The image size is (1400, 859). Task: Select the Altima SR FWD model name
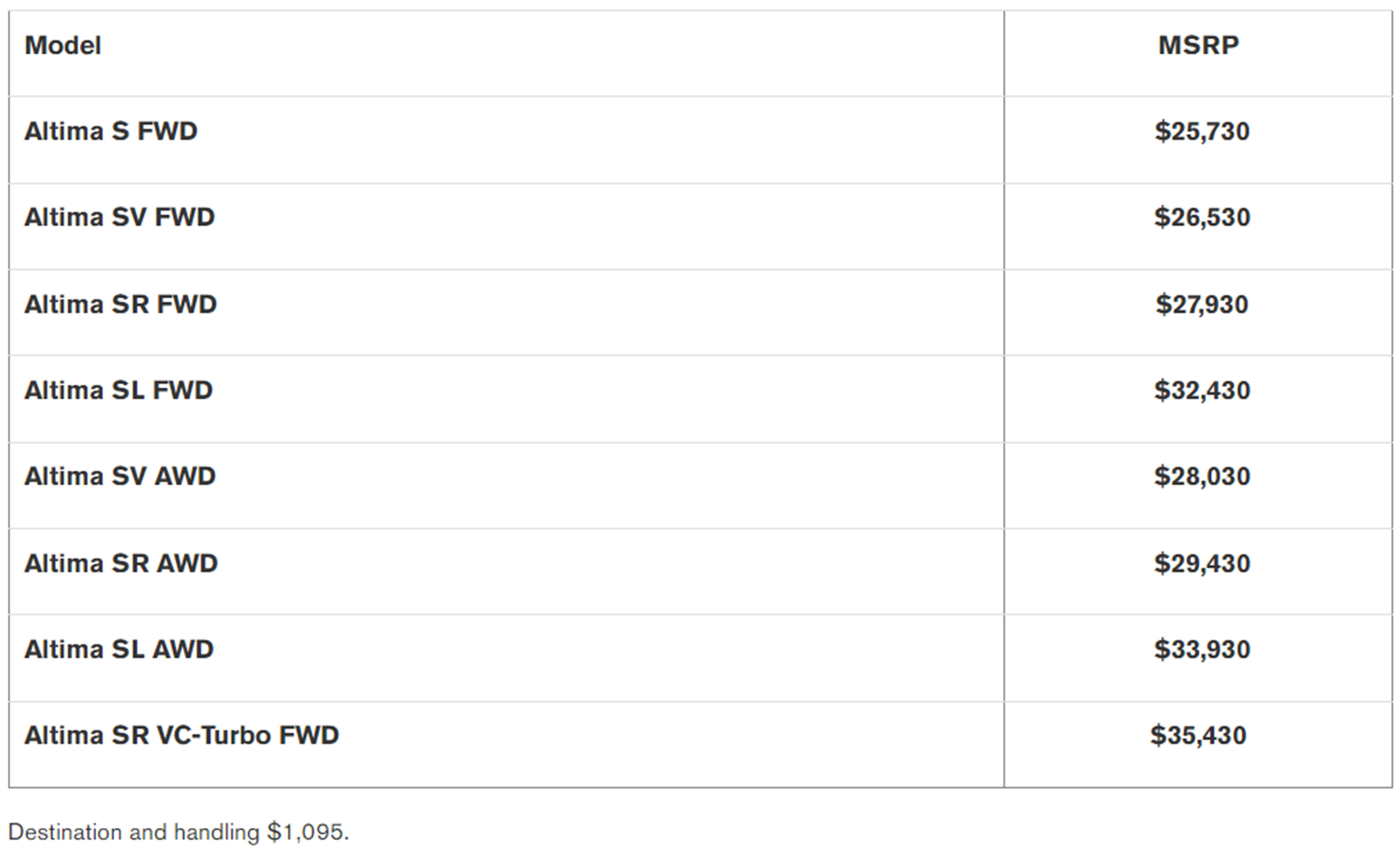120,304
